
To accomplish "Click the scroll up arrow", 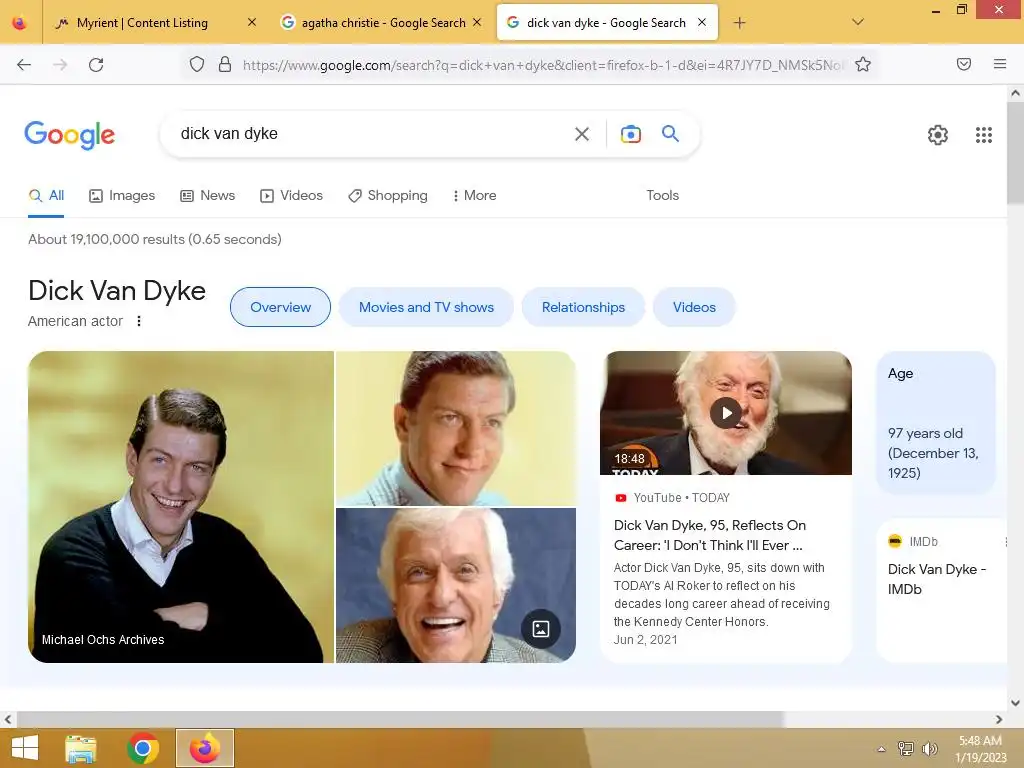I will (x=1015, y=93).
